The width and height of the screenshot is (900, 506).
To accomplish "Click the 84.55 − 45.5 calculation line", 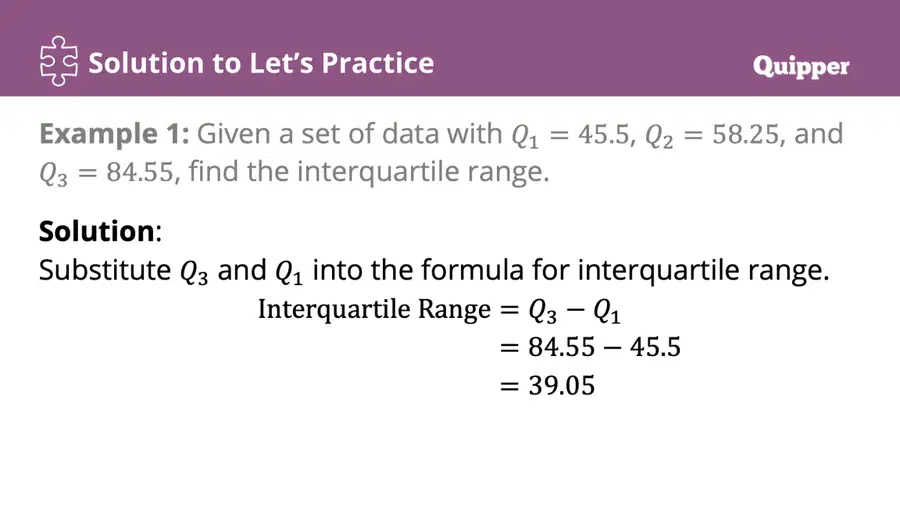I will pyautogui.click(x=604, y=348).
